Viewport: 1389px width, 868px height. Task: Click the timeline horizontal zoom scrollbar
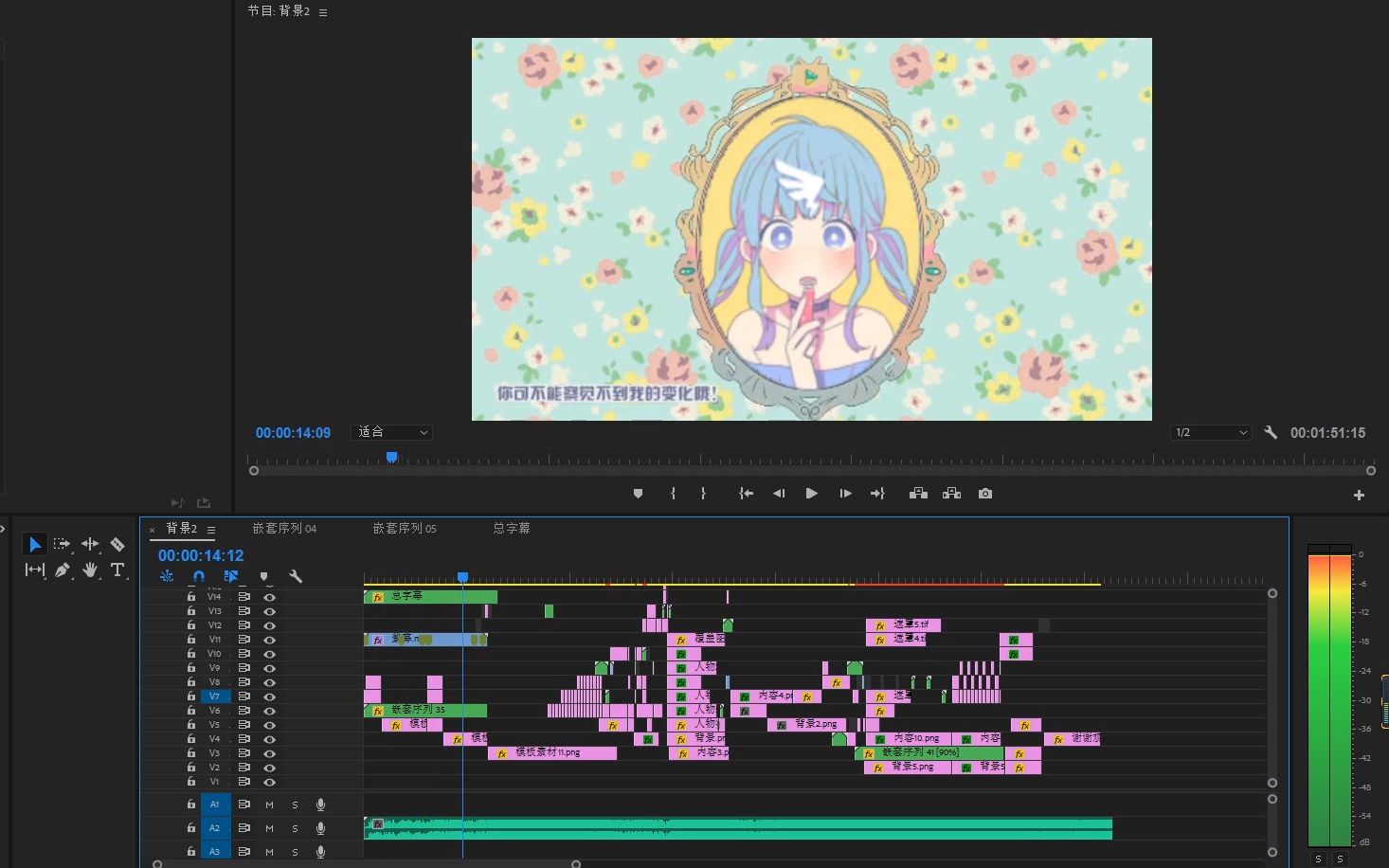pos(367,864)
